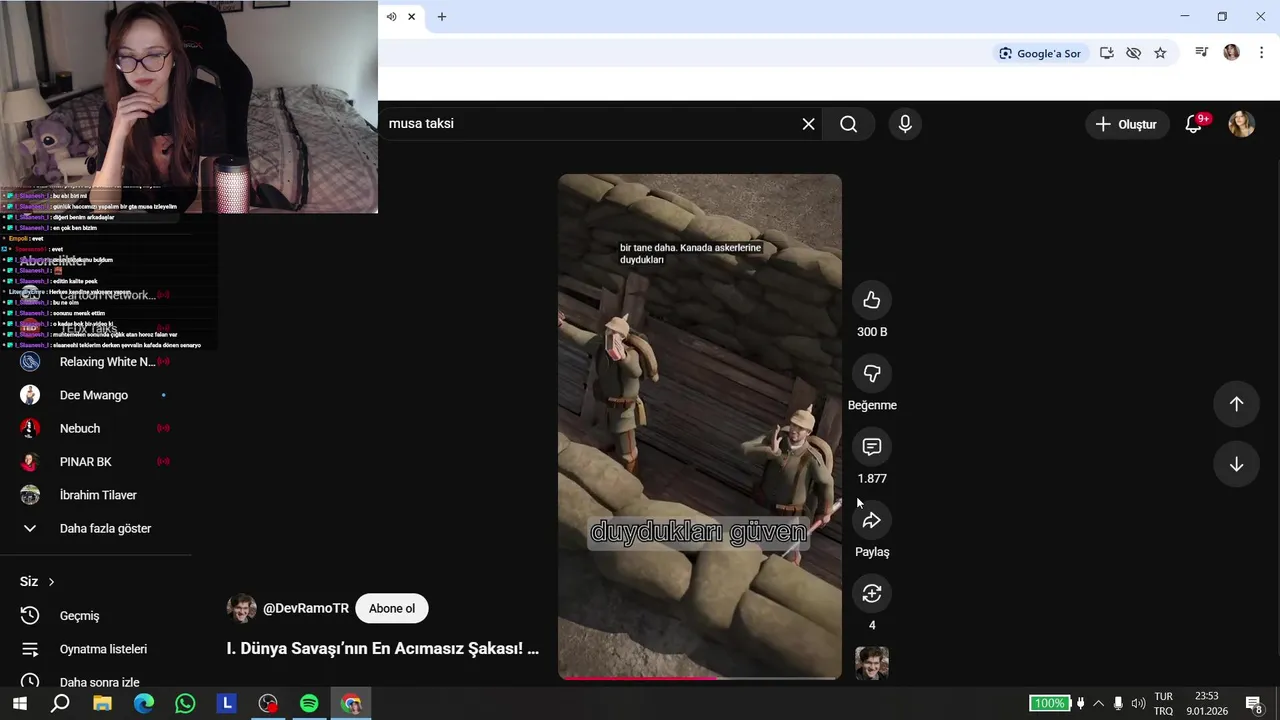
Task: Click the TUR TRQ language indicator
Action: (x=1163, y=703)
